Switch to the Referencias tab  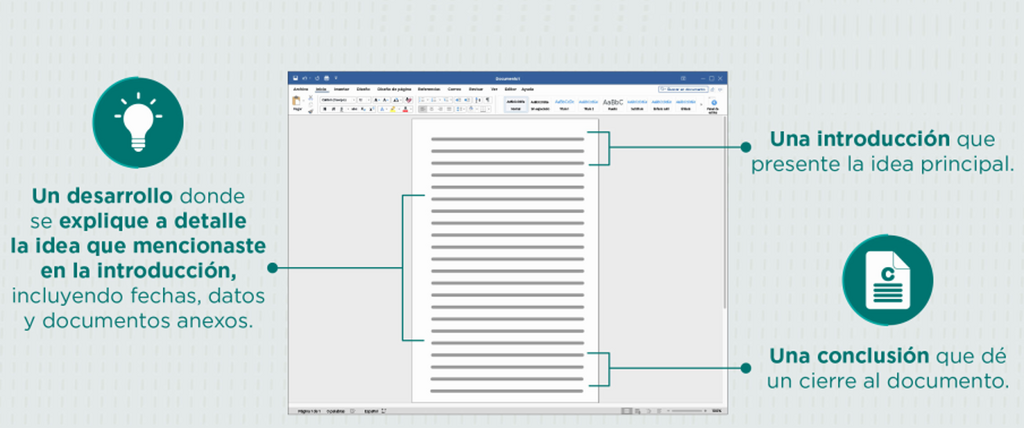click(x=428, y=89)
